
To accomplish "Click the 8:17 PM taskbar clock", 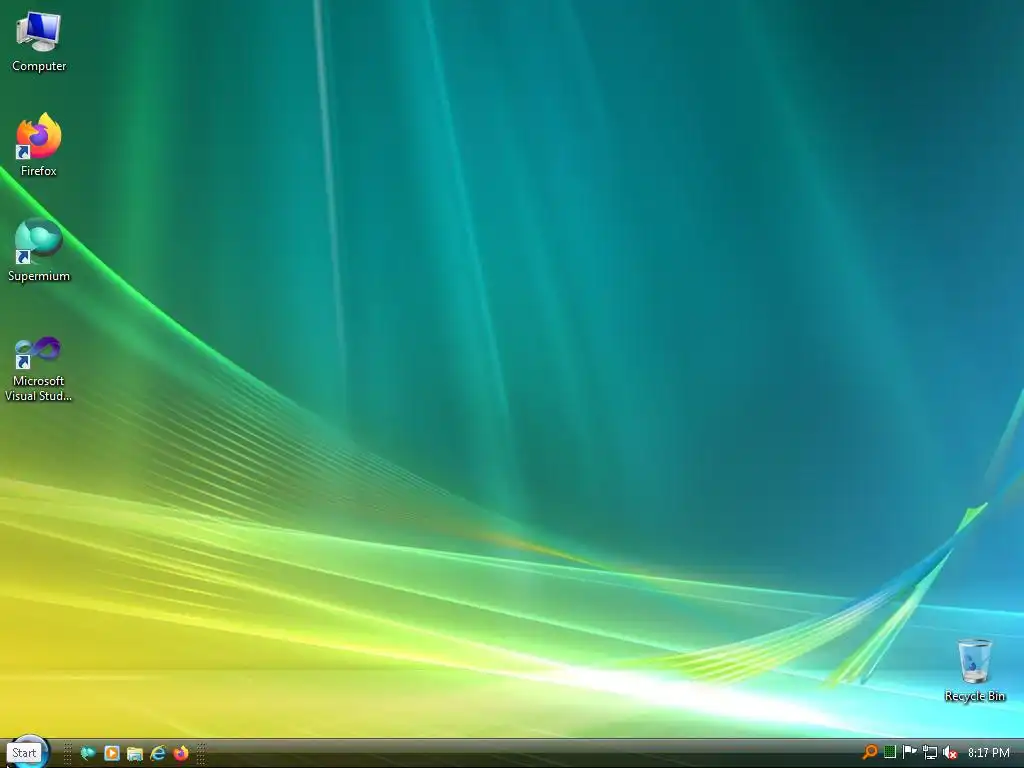I will click(x=989, y=753).
